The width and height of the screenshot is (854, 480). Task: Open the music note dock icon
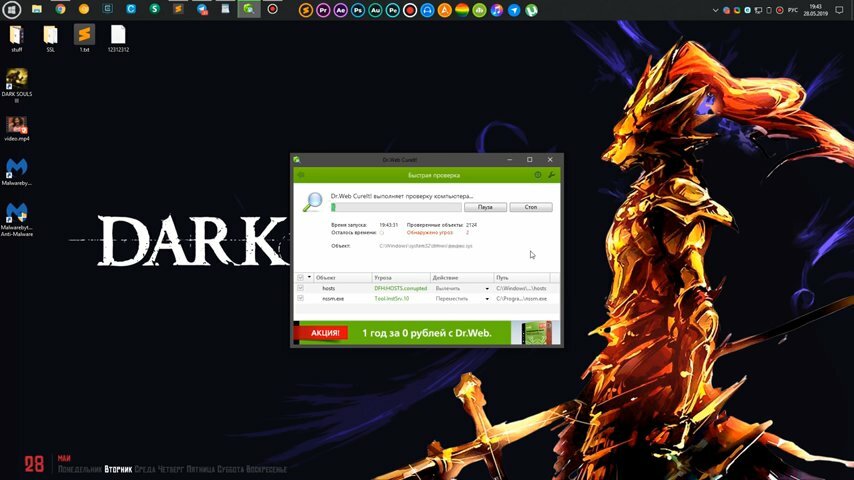497,10
